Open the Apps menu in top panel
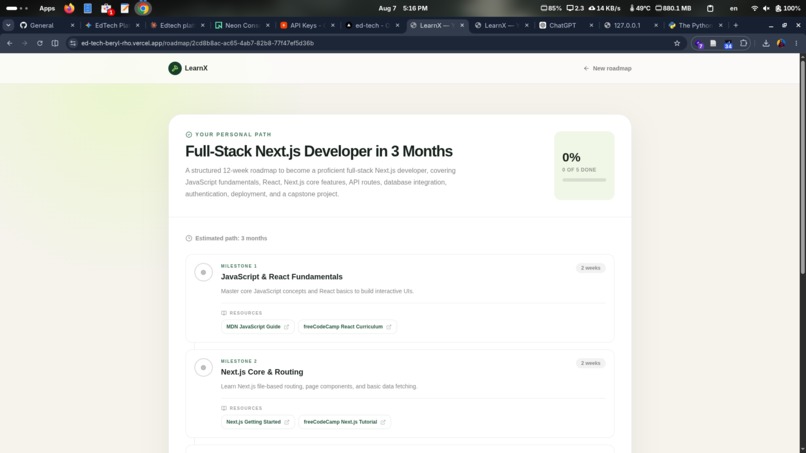The width and height of the screenshot is (806, 453). [x=47, y=8]
